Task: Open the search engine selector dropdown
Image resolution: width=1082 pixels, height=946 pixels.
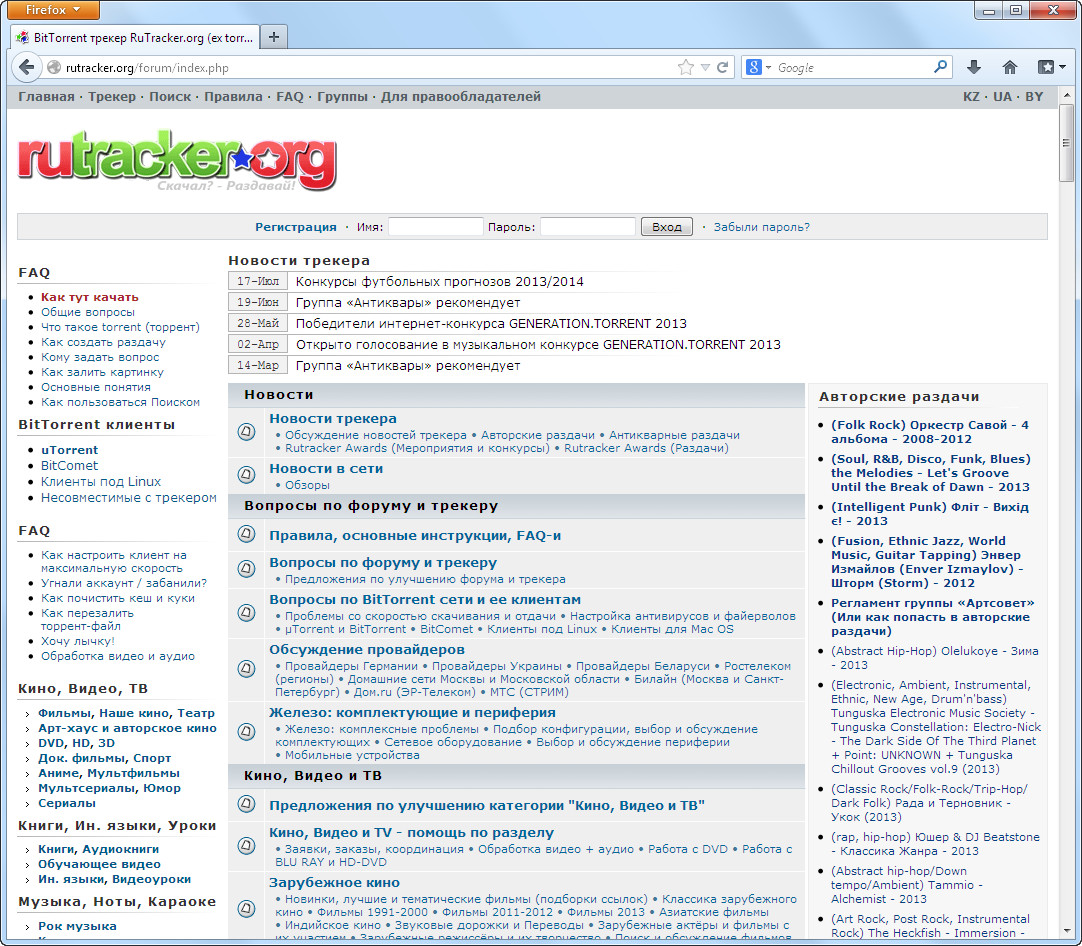Action: coord(758,67)
